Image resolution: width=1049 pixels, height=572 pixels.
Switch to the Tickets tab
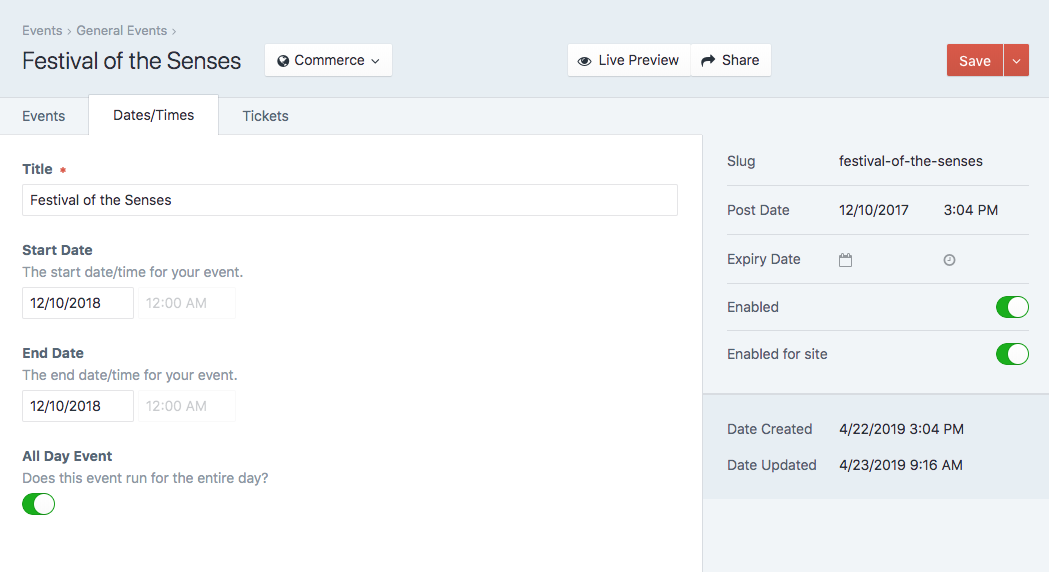pyautogui.click(x=266, y=116)
